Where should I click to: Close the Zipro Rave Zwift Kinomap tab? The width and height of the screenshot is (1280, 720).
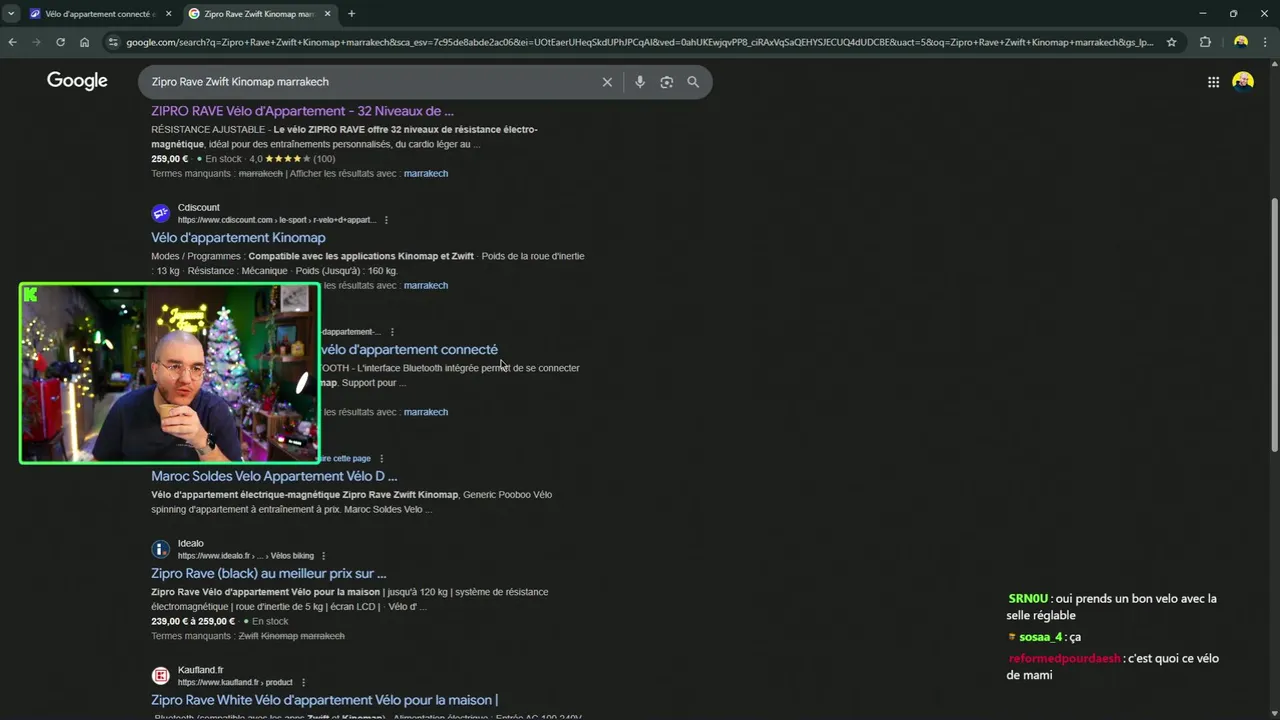pyautogui.click(x=328, y=14)
